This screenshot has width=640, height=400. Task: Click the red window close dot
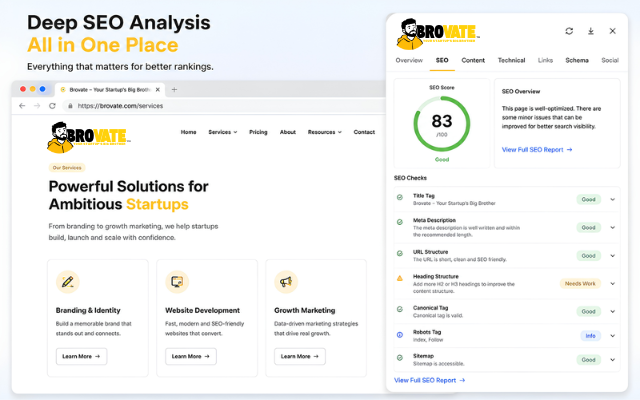(23, 89)
